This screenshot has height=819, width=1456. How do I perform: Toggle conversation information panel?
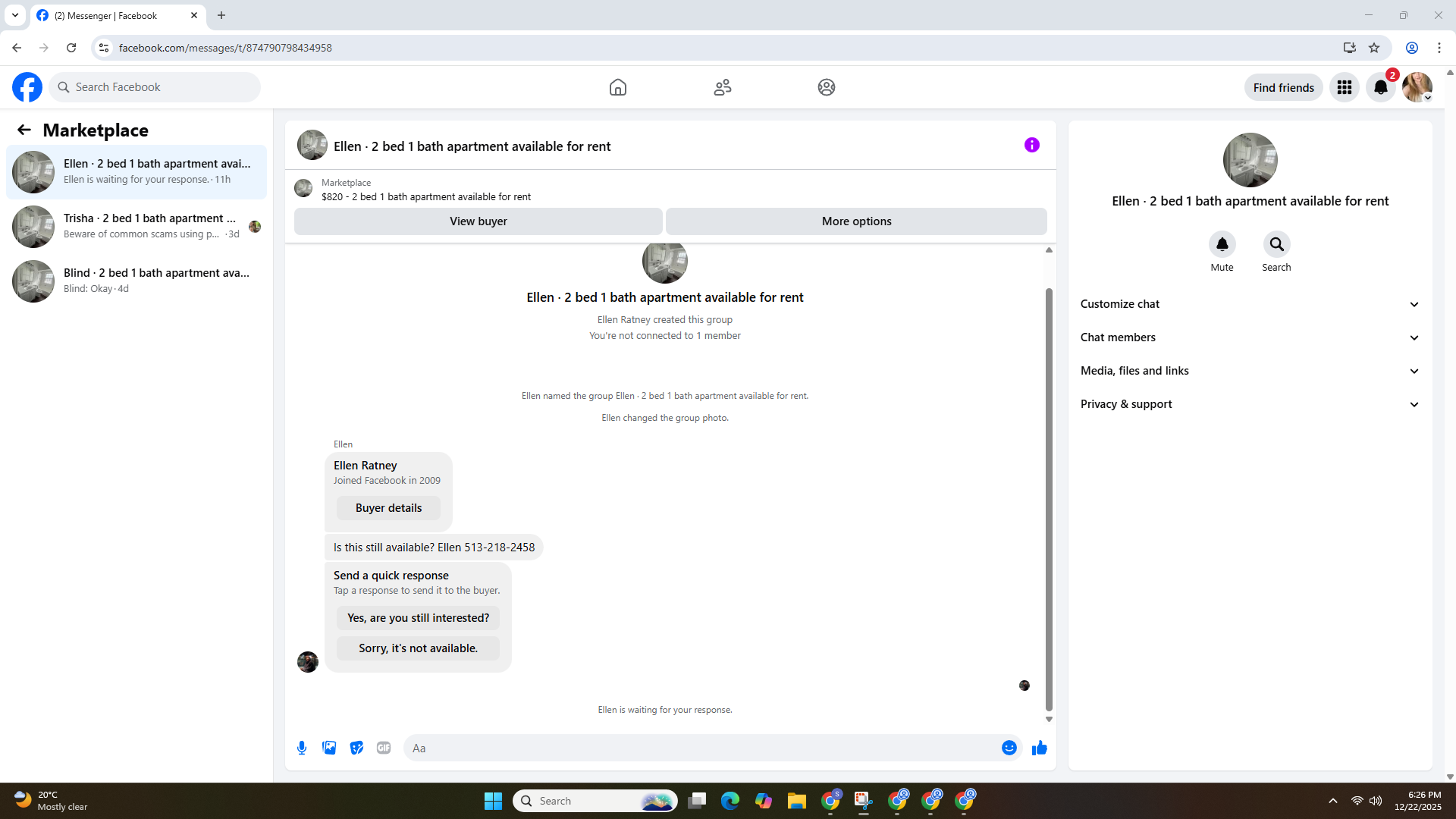tap(1031, 145)
